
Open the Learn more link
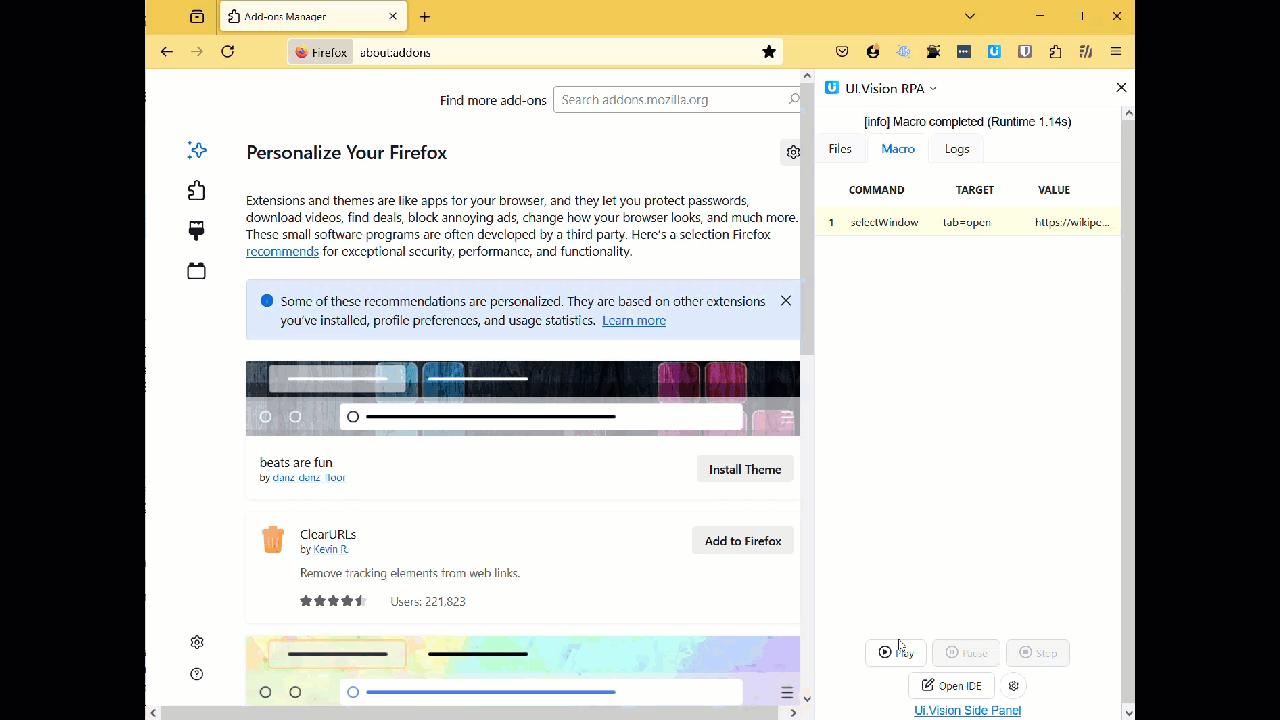tap(634, 320)
